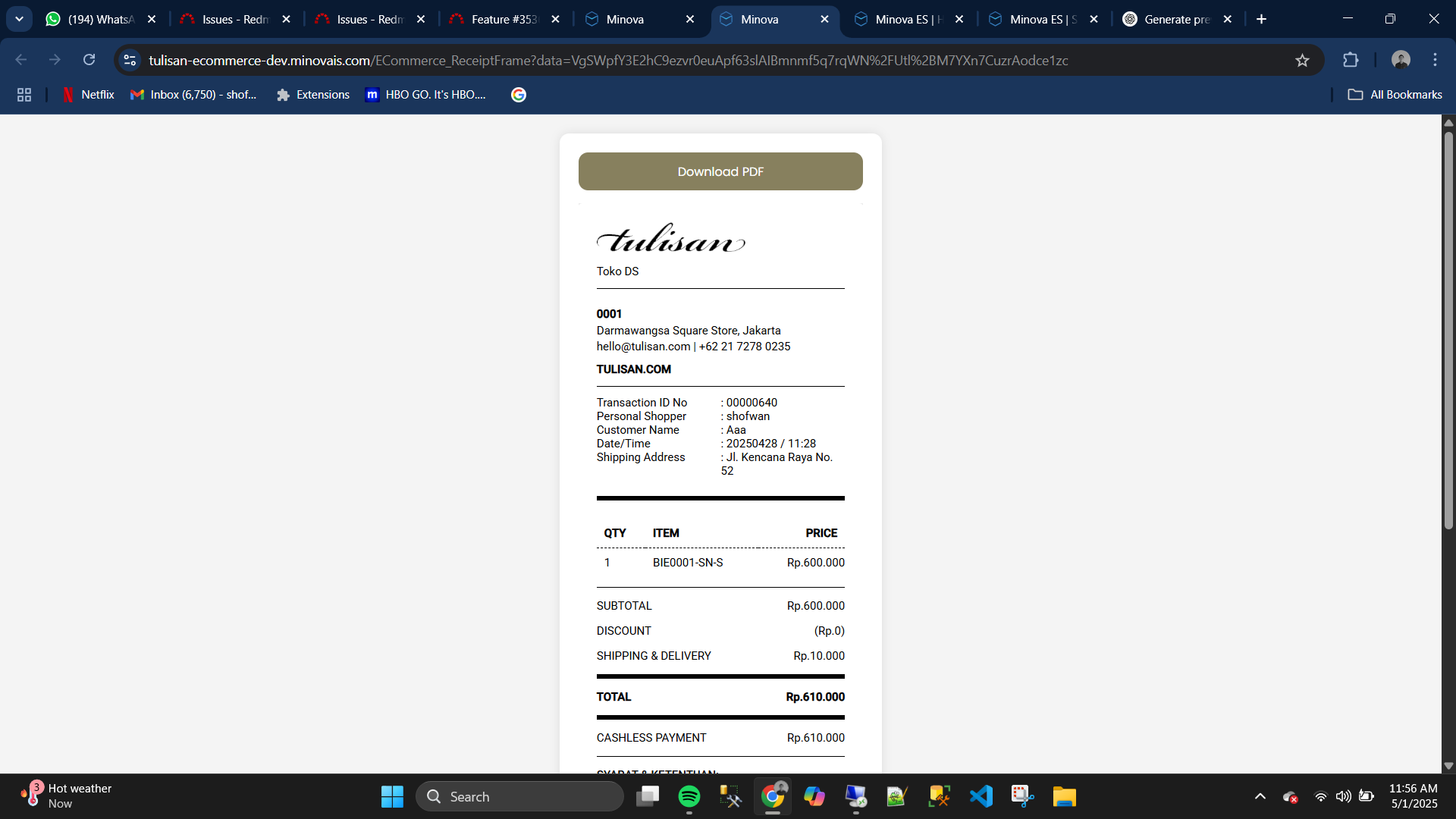This screenshot has height=819, width=1456.
Task: Open a new tab with plus button
Action: click(x=1261, y=19)
